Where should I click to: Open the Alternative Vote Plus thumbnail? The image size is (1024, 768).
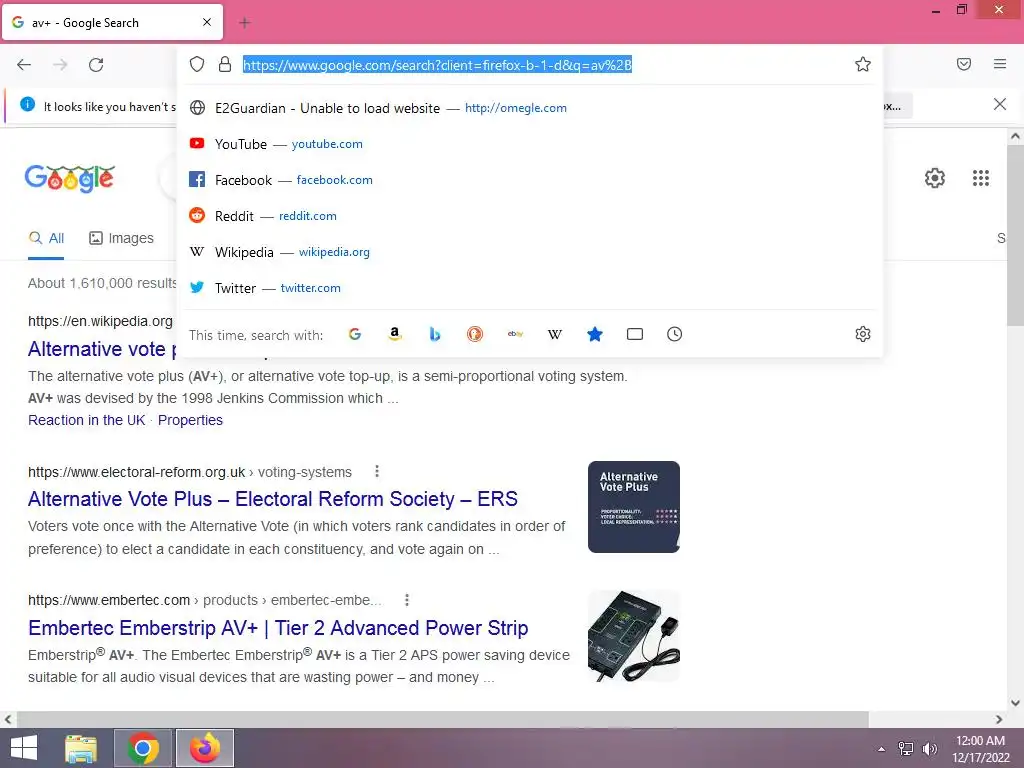pos(633,507)
